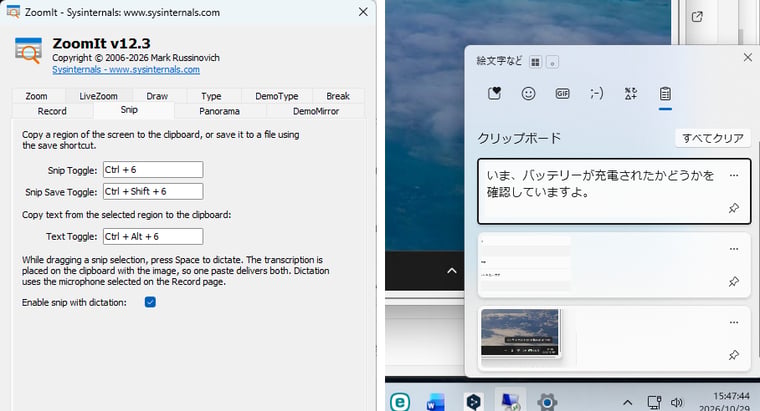Click the small dot icon beside 絵文字など
Viewport: 760px width, 411px height.
(552, 62)
